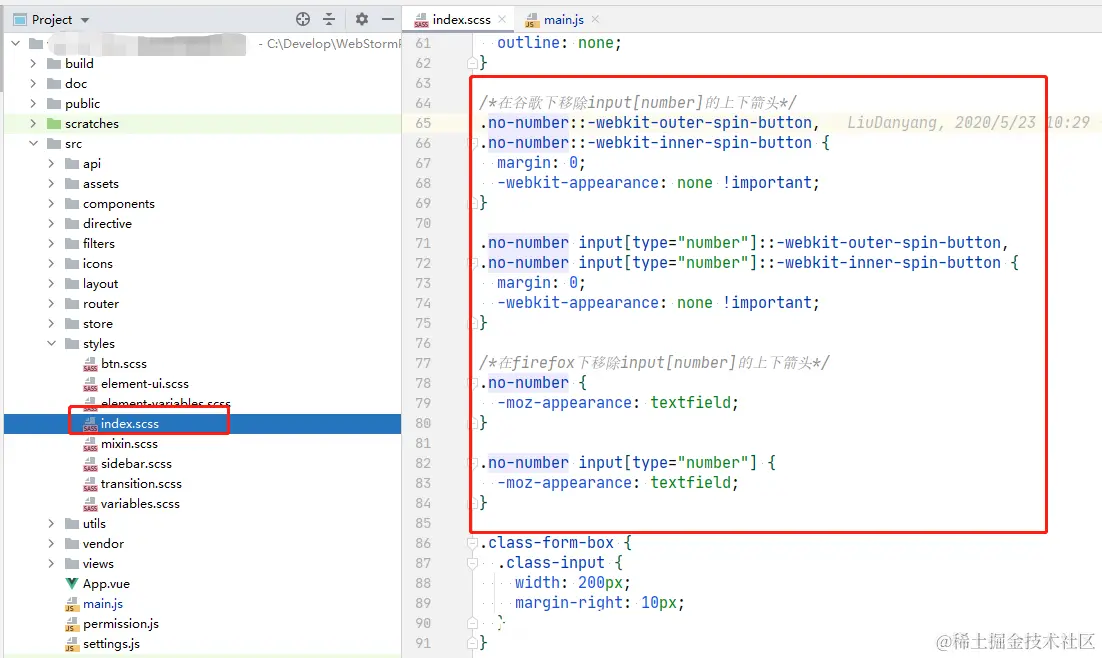Viewport: 1102px width, 658px height.
Task: Expand the layout folder arrow
Action: 51,284
